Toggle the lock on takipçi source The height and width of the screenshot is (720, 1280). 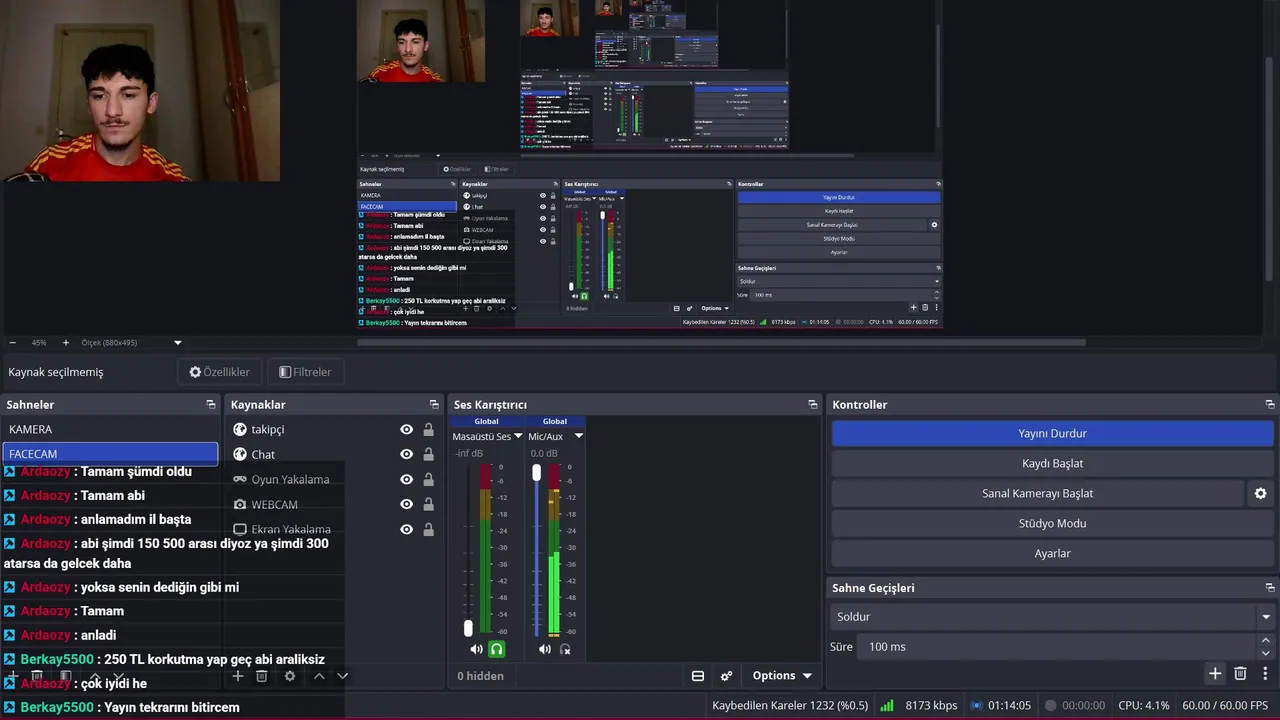pyautogui.click(x=428, y=429)
